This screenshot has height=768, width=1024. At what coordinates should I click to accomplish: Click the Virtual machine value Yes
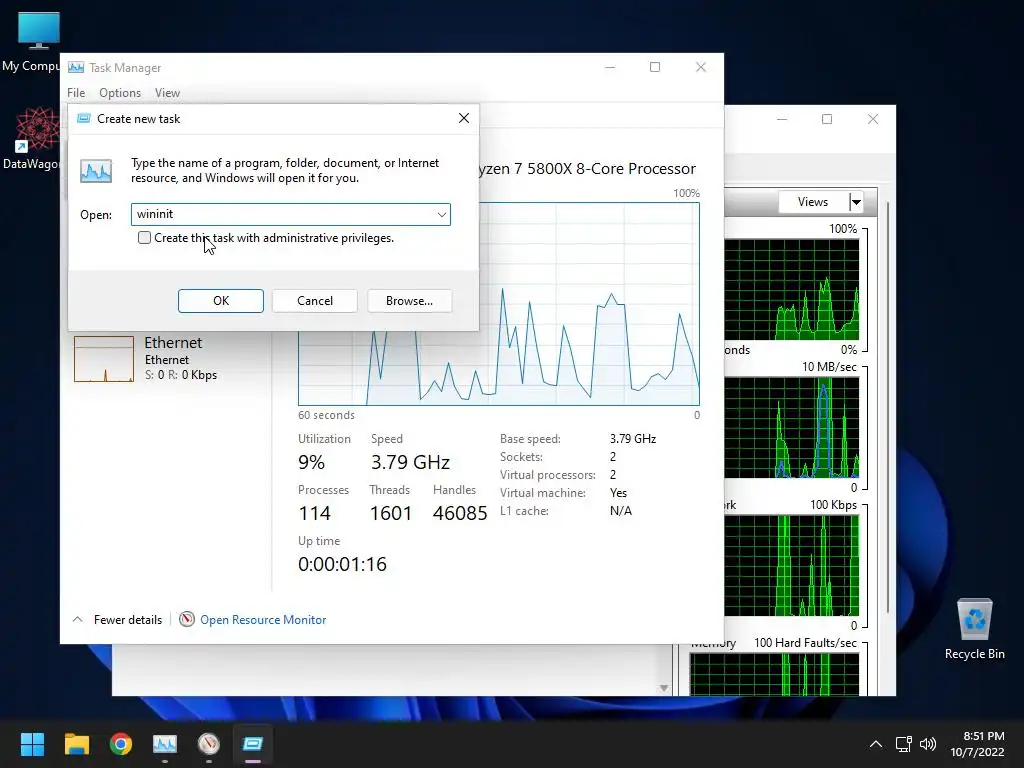pyautogui.click(x=618, y=493)
